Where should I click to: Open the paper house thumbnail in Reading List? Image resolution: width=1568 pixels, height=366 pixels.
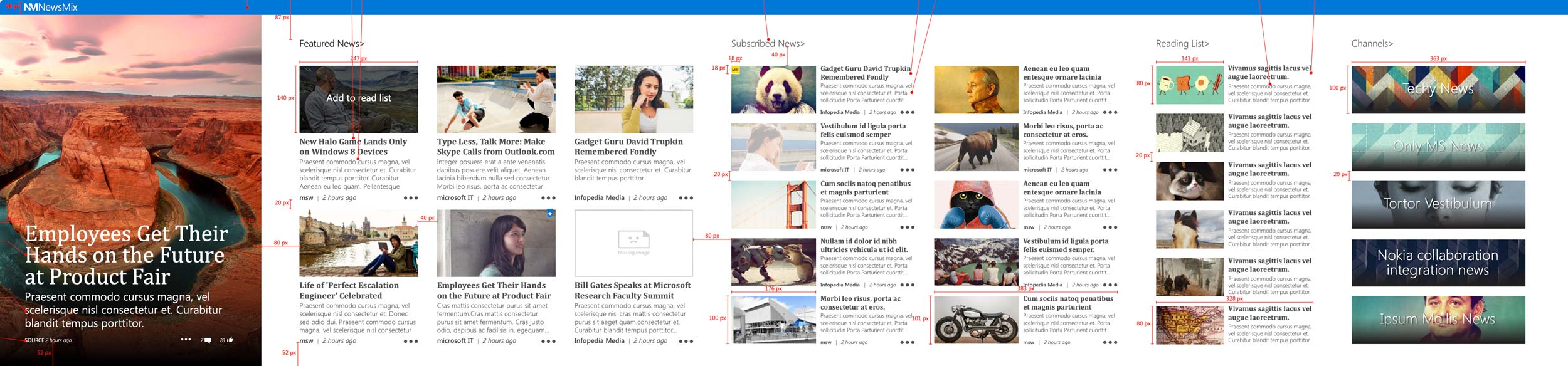1189,133
